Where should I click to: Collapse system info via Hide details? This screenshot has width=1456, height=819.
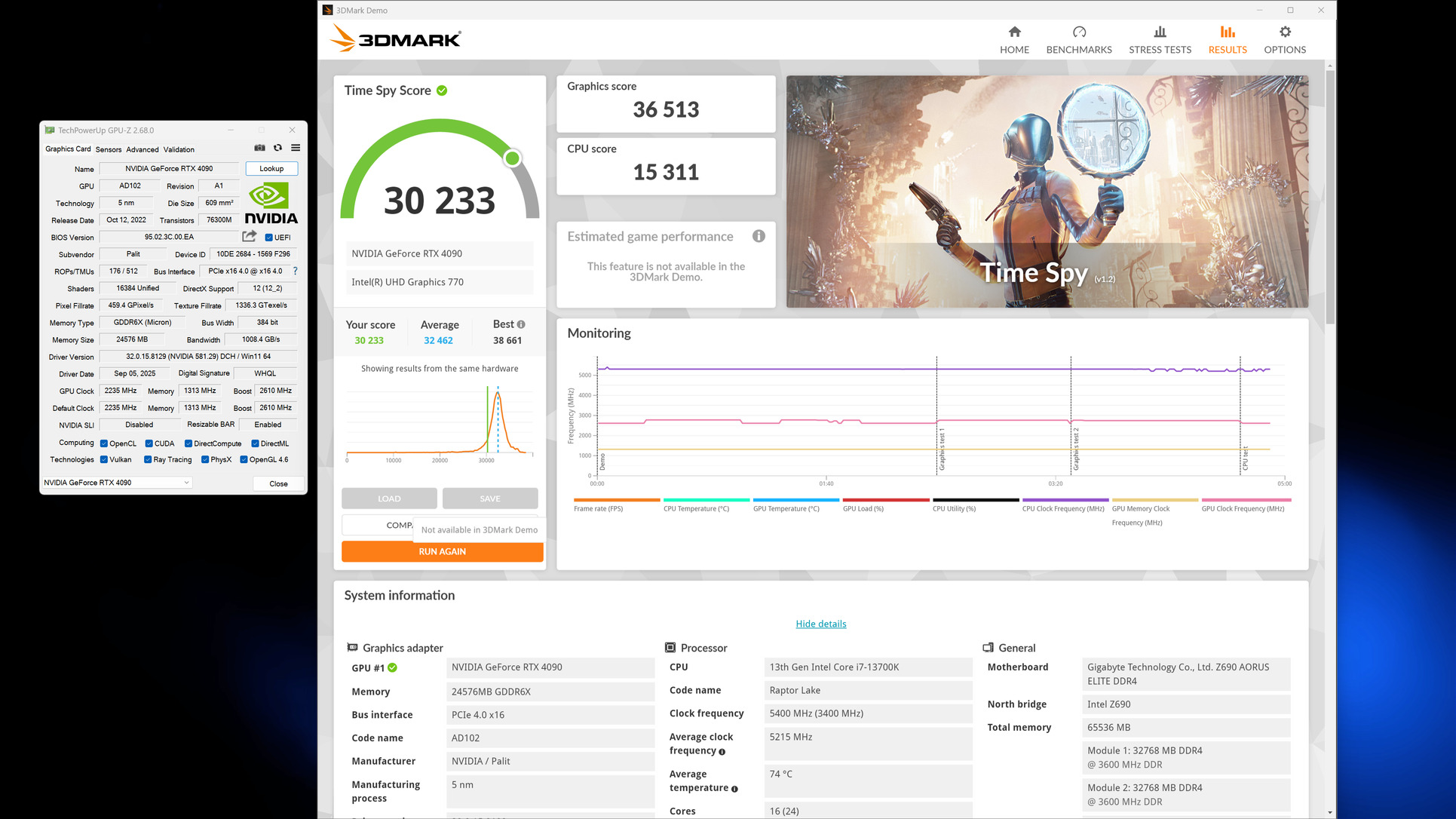820,624
